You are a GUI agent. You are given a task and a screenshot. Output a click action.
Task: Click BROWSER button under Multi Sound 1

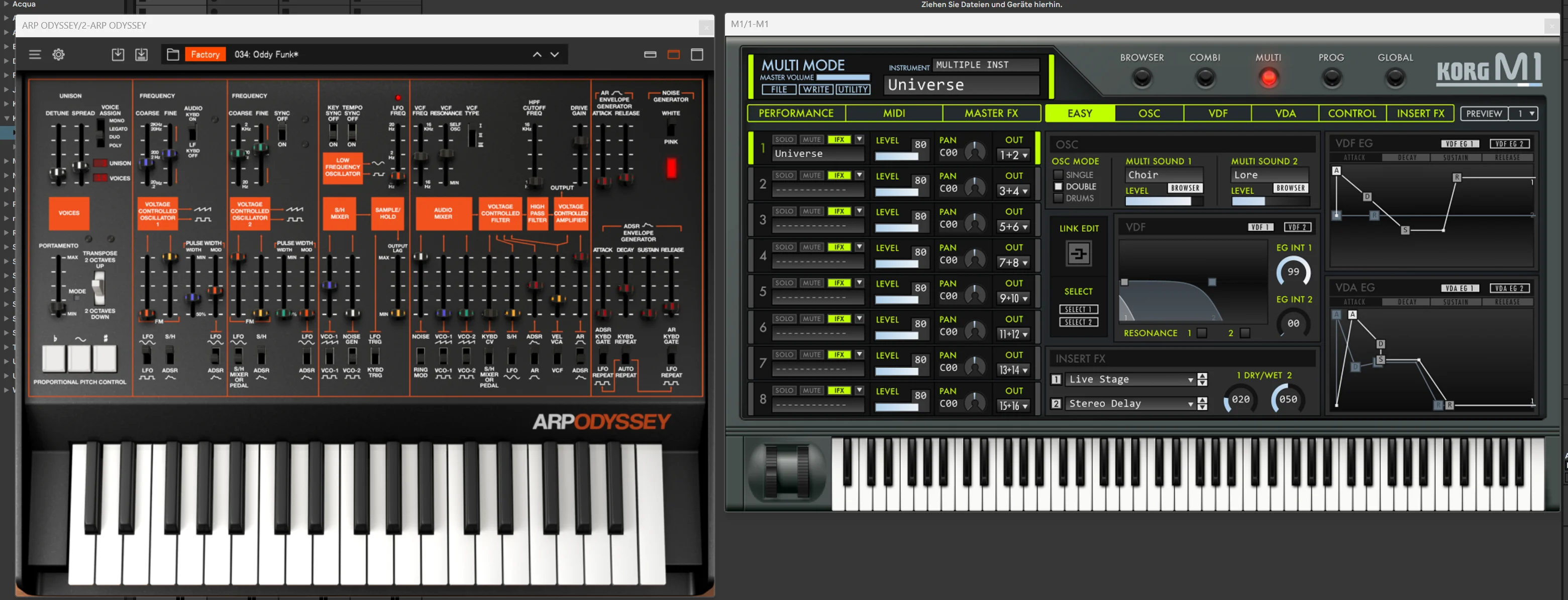pos(1185,188)
